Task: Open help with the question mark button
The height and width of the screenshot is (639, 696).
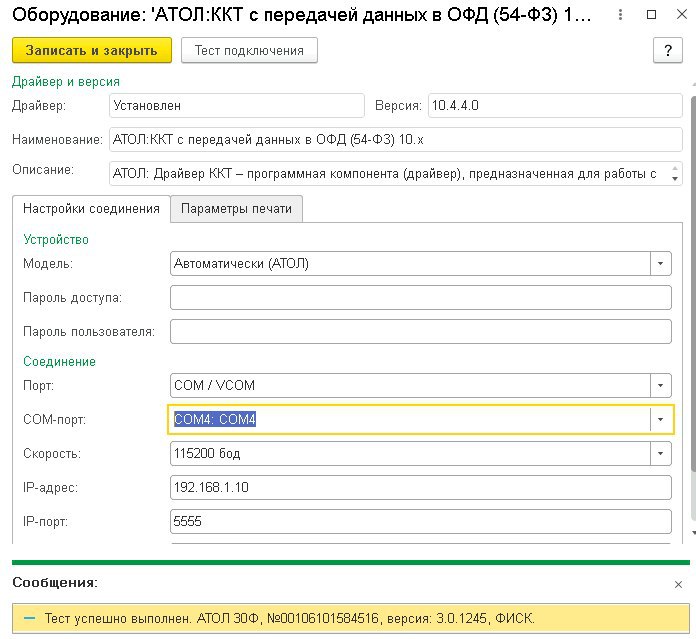Action: (x=668, y=50)
